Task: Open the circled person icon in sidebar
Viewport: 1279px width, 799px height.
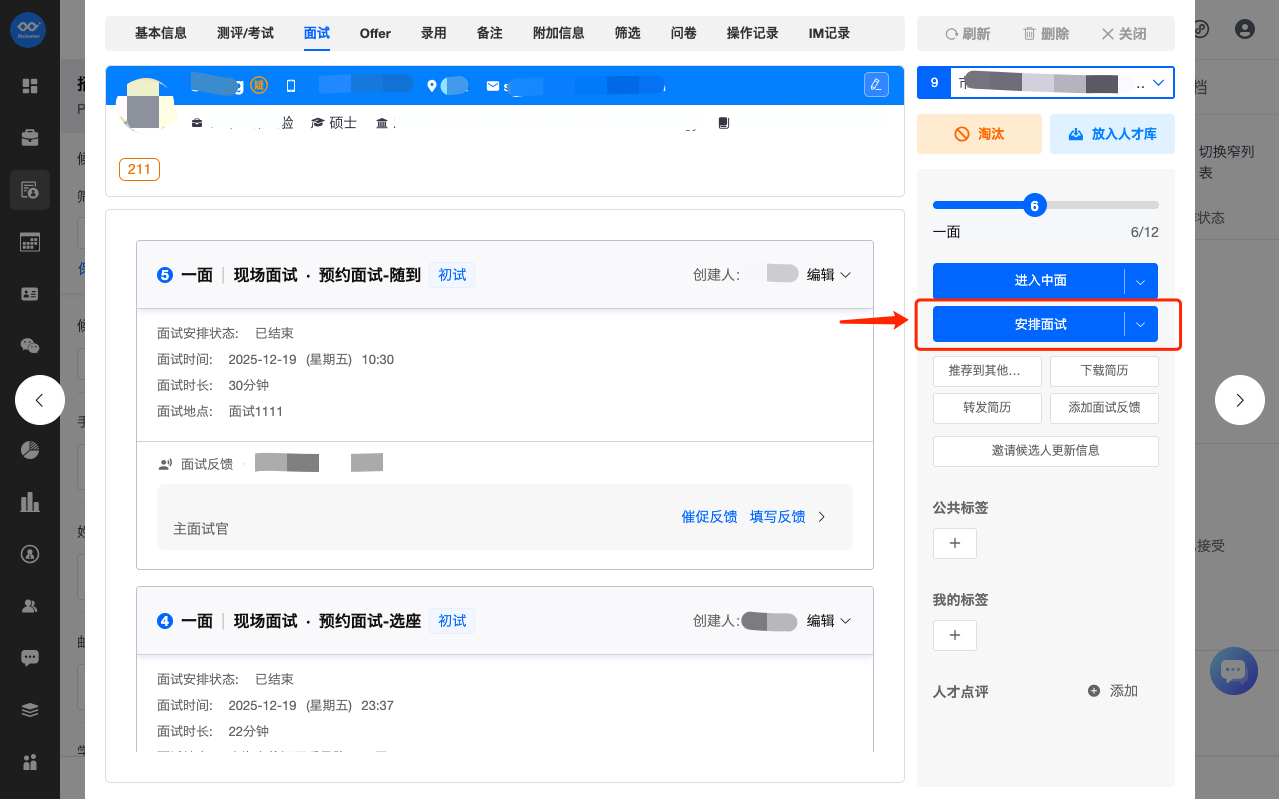Action: pyautogui.click(x=30, y=553)
